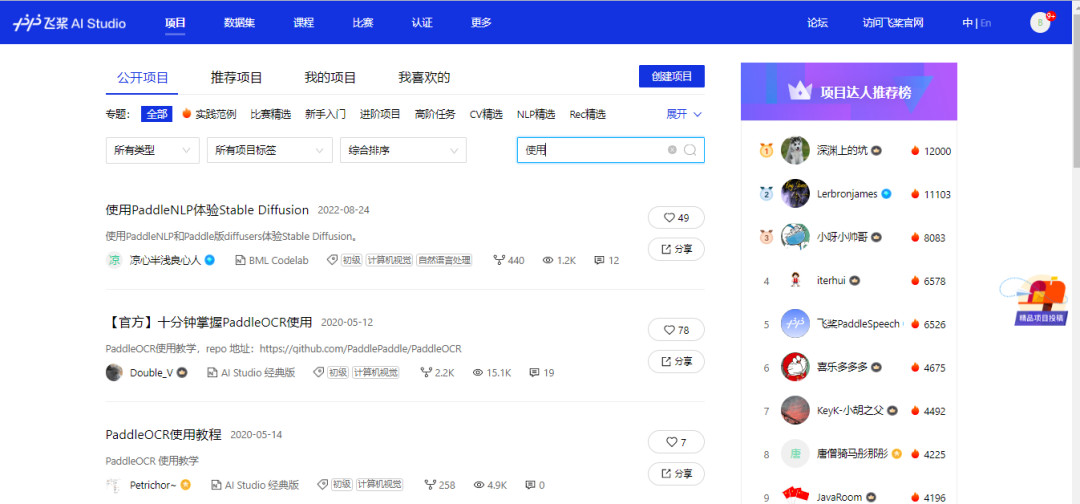Click the comment icon showing 12
This screenshot has height=504, width=1080.
coord(599,260)
